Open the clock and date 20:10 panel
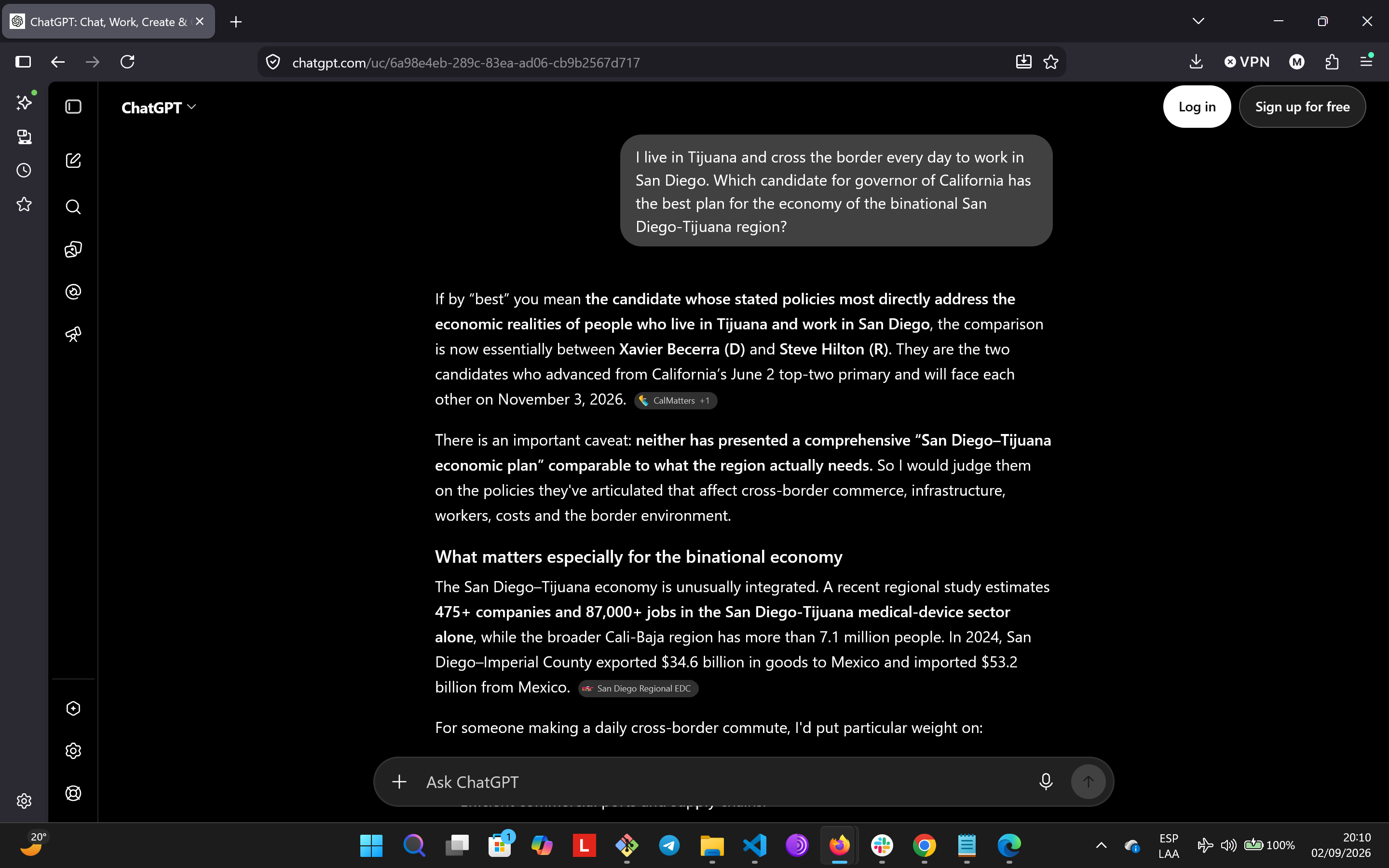This screenshot has height=868, width=1389. click(x=1341, y=846)
